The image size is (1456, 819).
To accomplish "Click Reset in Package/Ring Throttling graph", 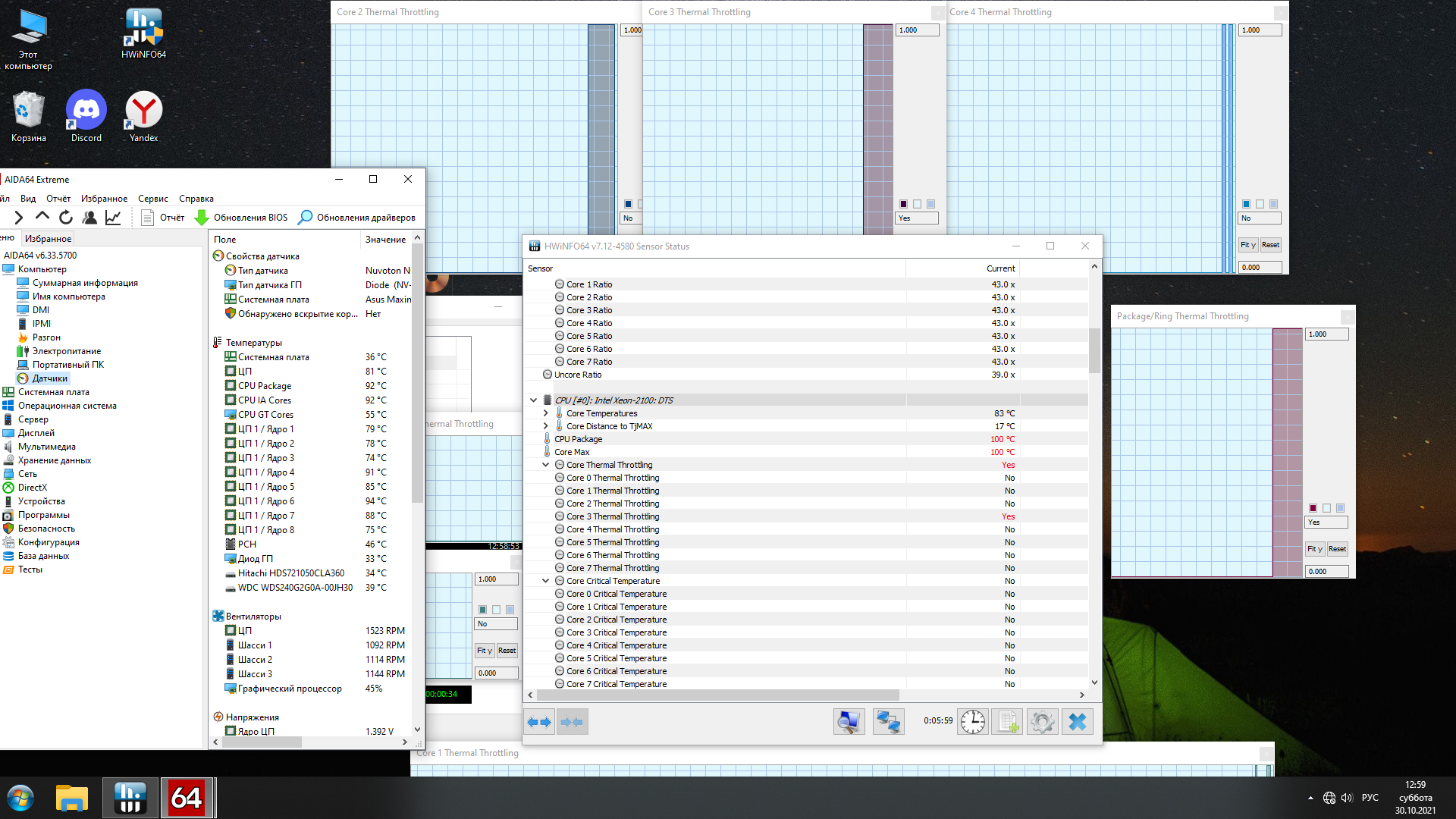I will coord(1337,549).
